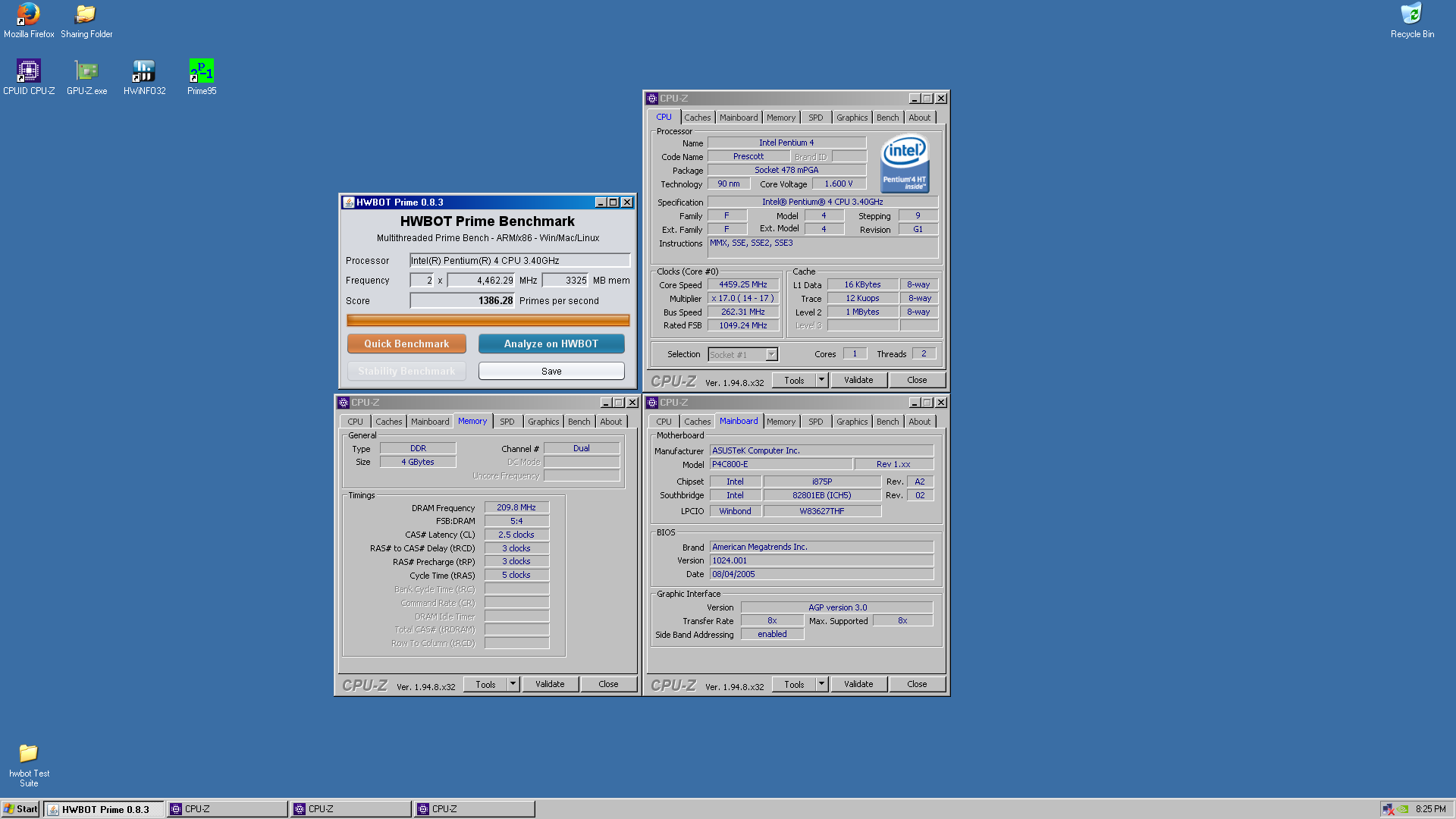Open the Recycle Bin icon
1456x819 pixels.
1412,20
